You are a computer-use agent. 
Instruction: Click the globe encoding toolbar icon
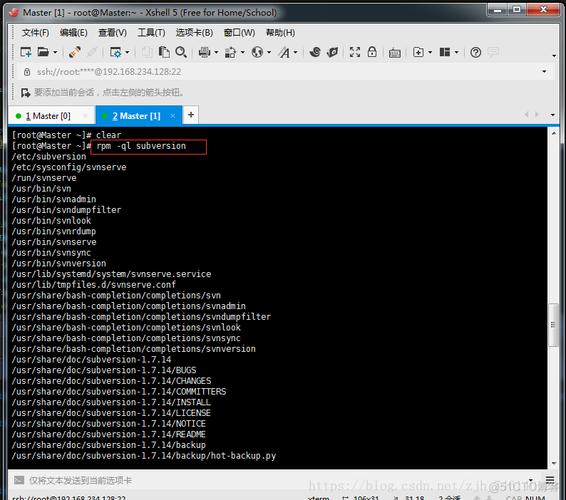click(257, 52)
